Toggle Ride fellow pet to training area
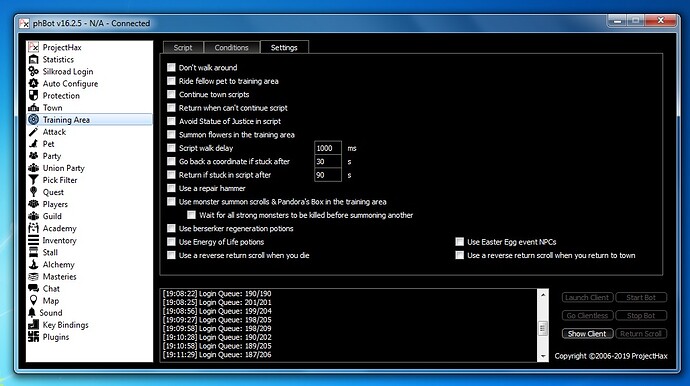 pyautogui.click(x=171, y=81)
